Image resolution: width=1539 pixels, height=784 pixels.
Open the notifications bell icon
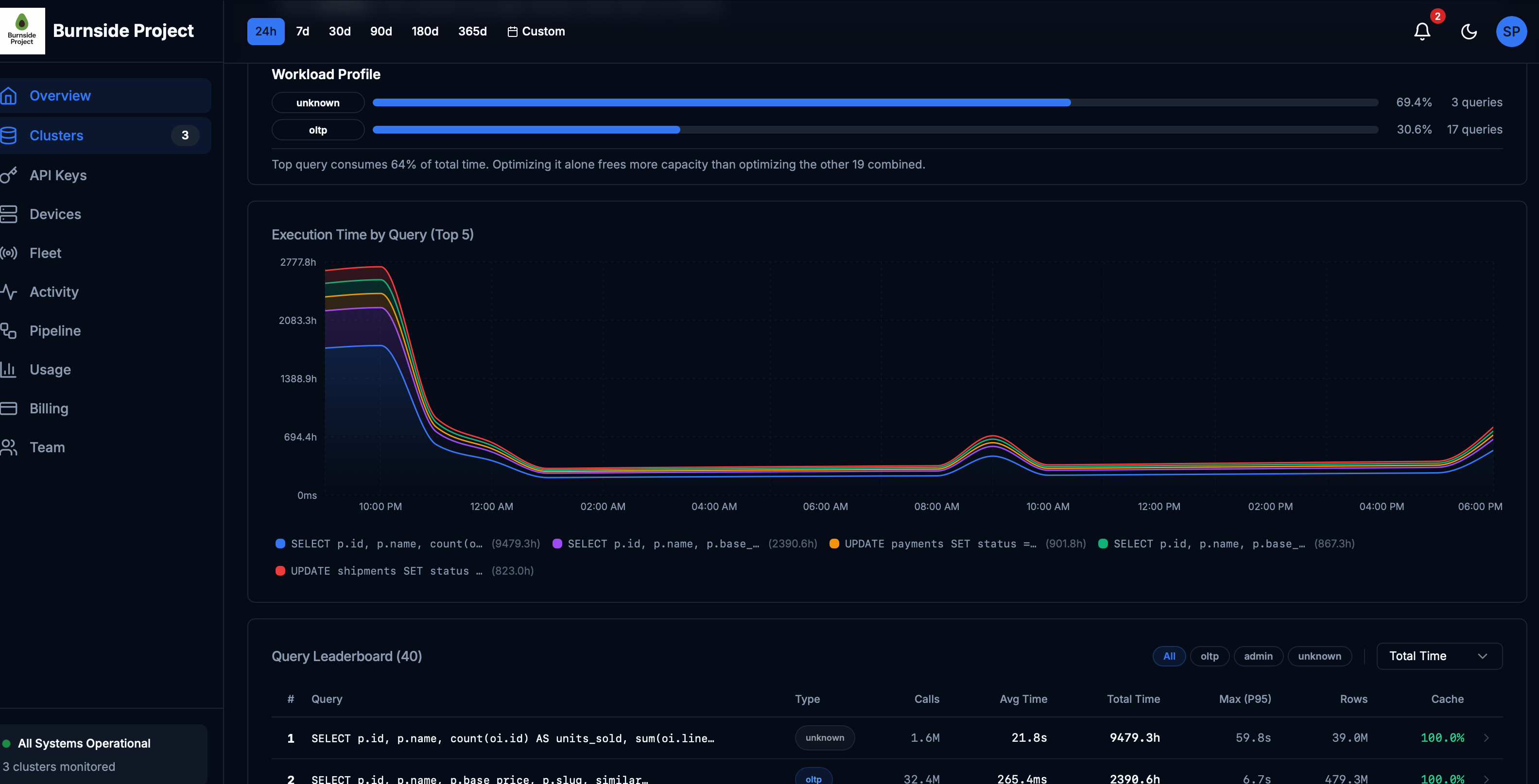1422,31
